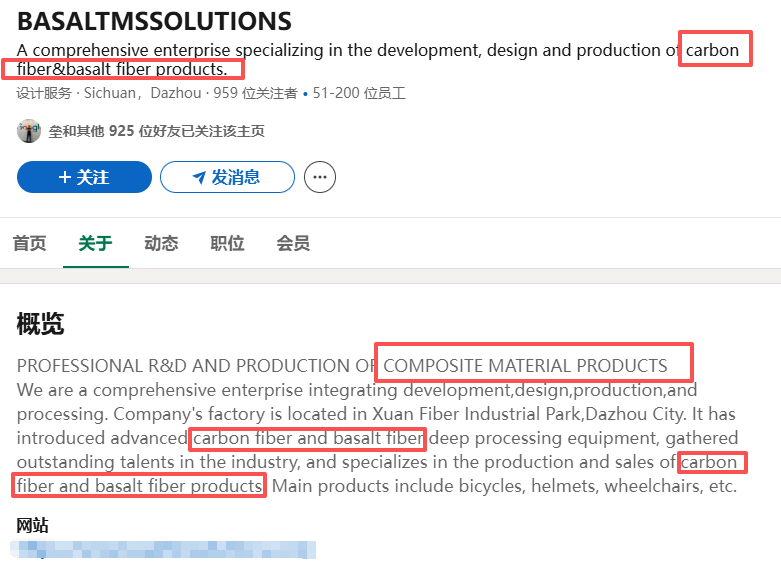Select the 关于 tab

pyautogui.click(x=95, y=243)
